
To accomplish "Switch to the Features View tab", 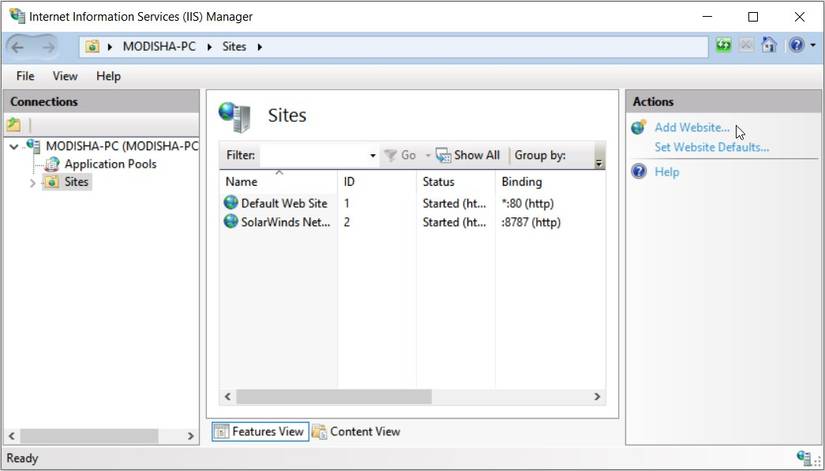I will tap(260, 432).
